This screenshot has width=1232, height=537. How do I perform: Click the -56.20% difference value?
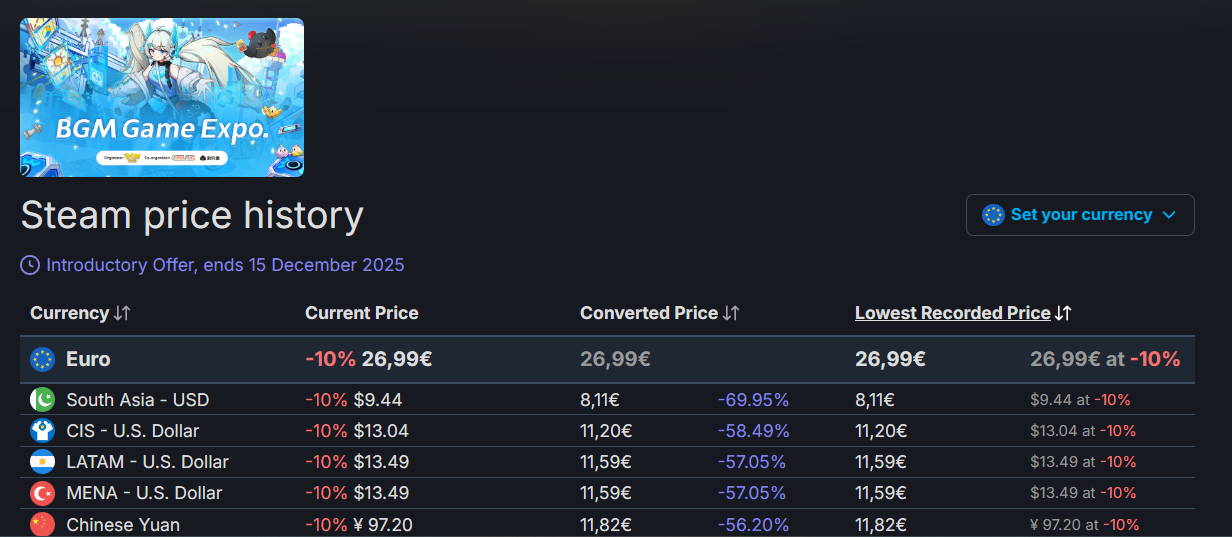(753, 524)
